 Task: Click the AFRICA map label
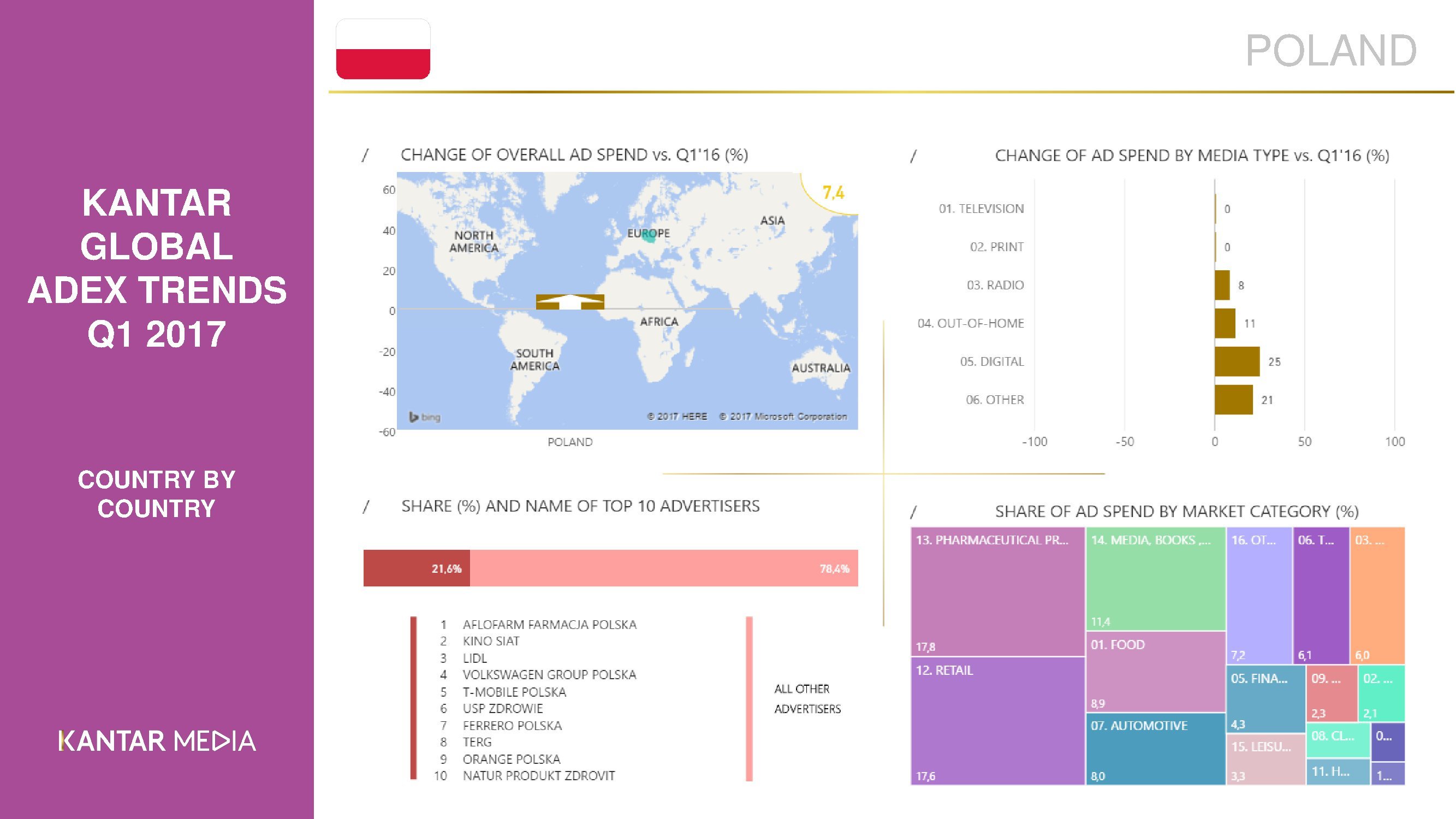pyautogui.click(x=658, y=322)
